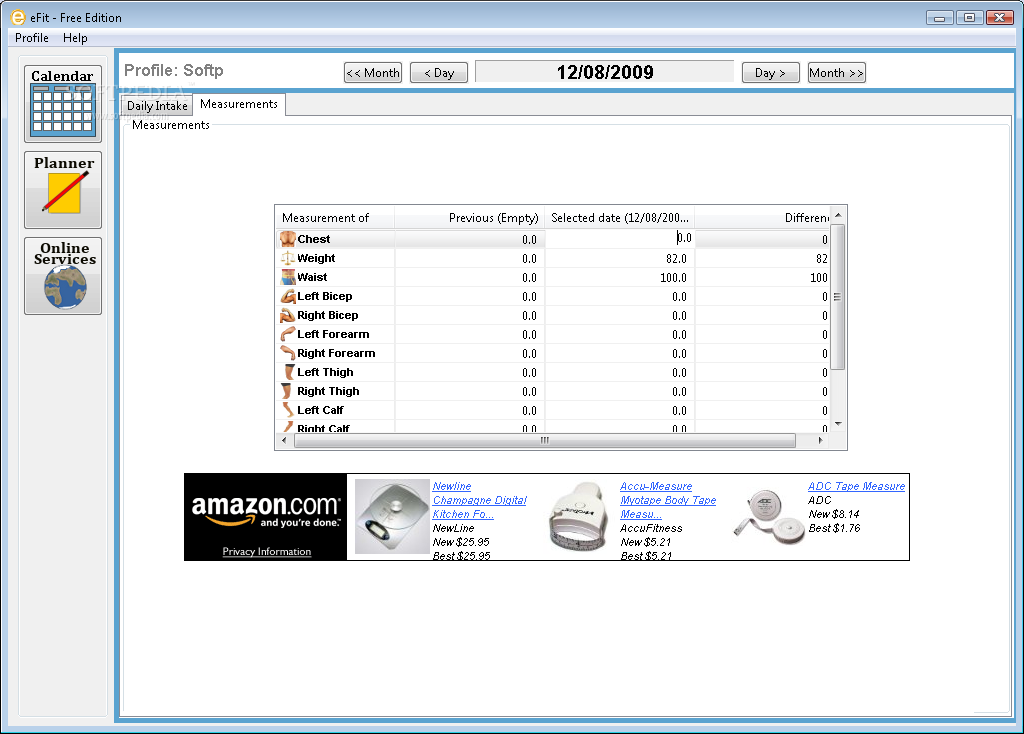Select the Right Thigh row label
This screenshot has width=1024, height=734.
tap(328, 391)
